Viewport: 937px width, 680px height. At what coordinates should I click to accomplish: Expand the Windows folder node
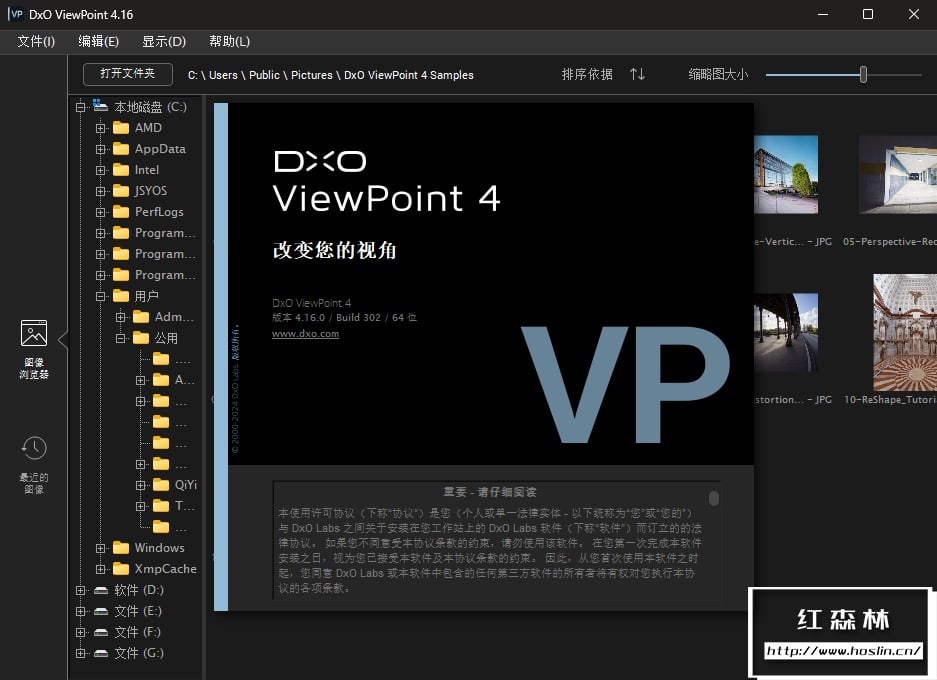click(x=101, y=548)
